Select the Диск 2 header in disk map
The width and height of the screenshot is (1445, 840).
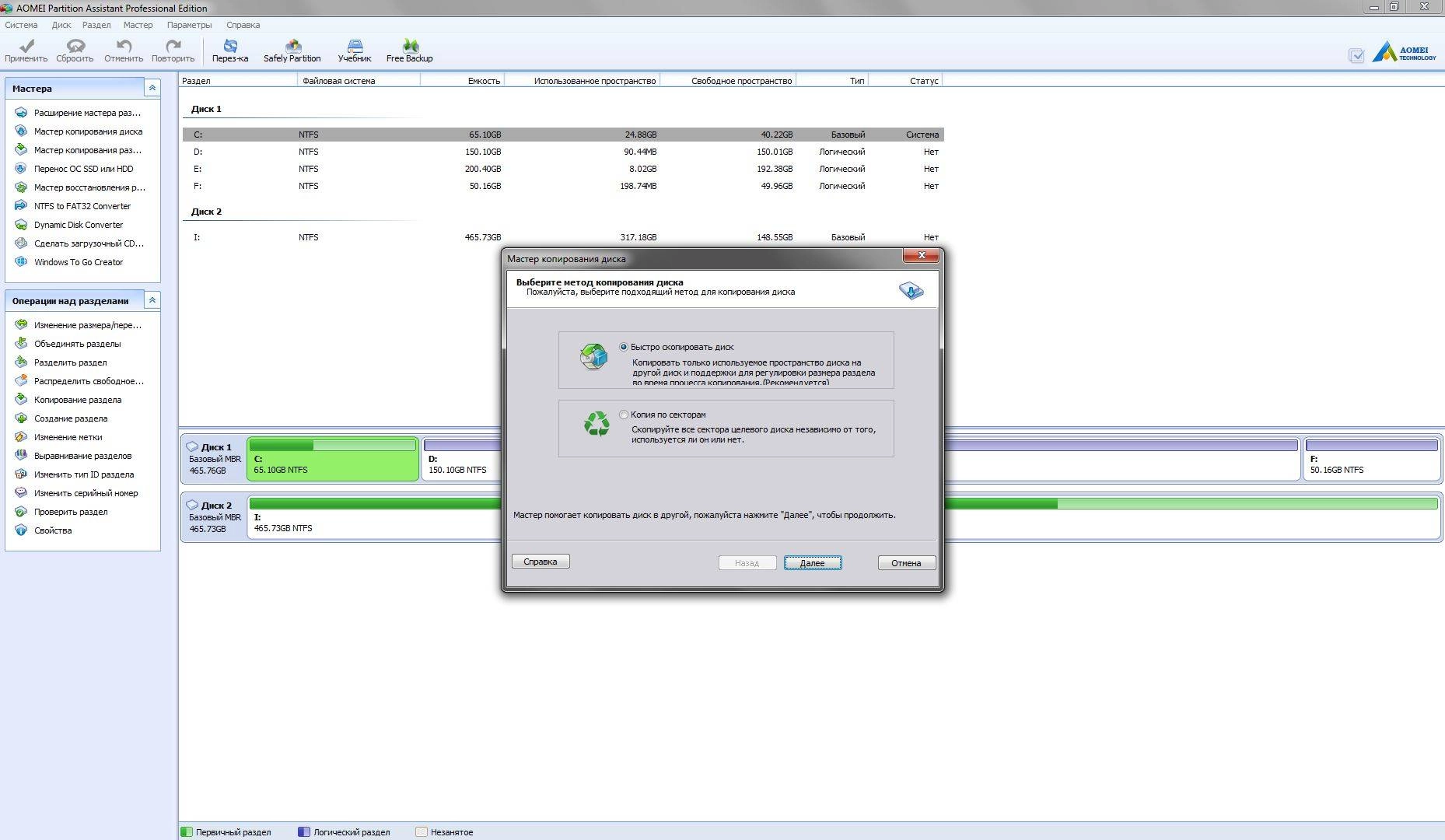click(214, 517)
